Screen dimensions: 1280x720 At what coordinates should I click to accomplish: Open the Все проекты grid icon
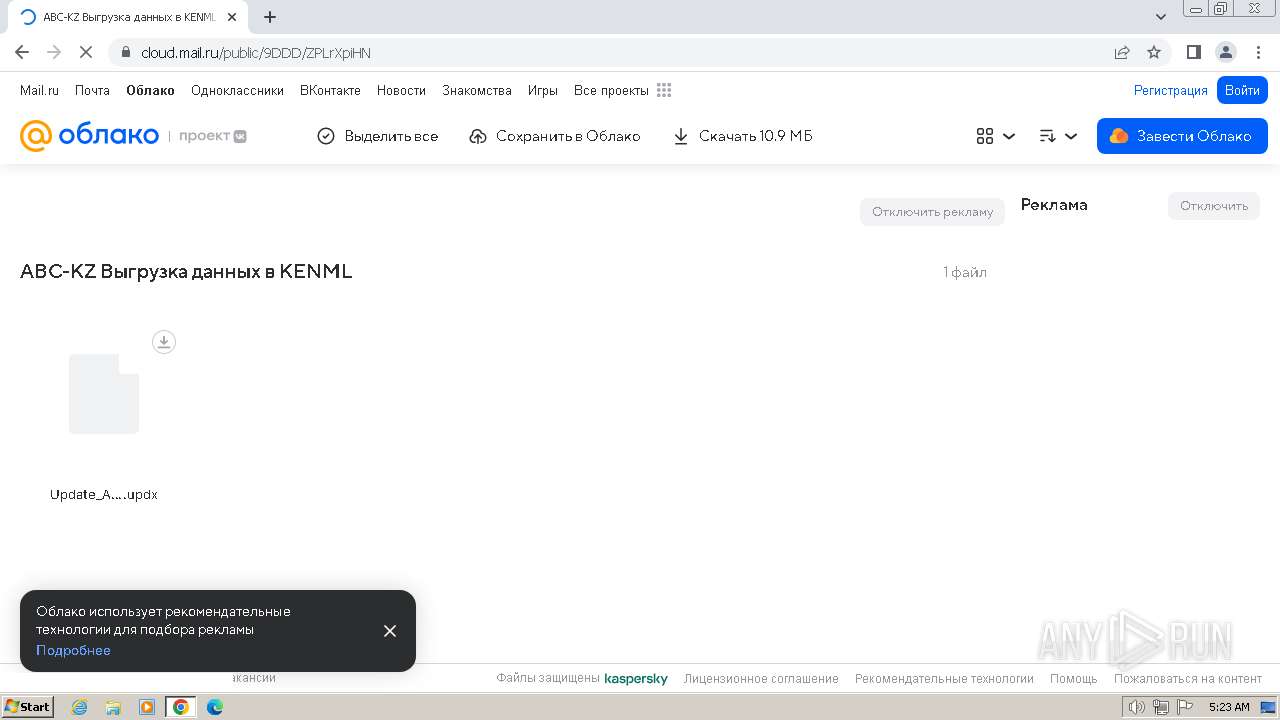[x=664, y=90]
